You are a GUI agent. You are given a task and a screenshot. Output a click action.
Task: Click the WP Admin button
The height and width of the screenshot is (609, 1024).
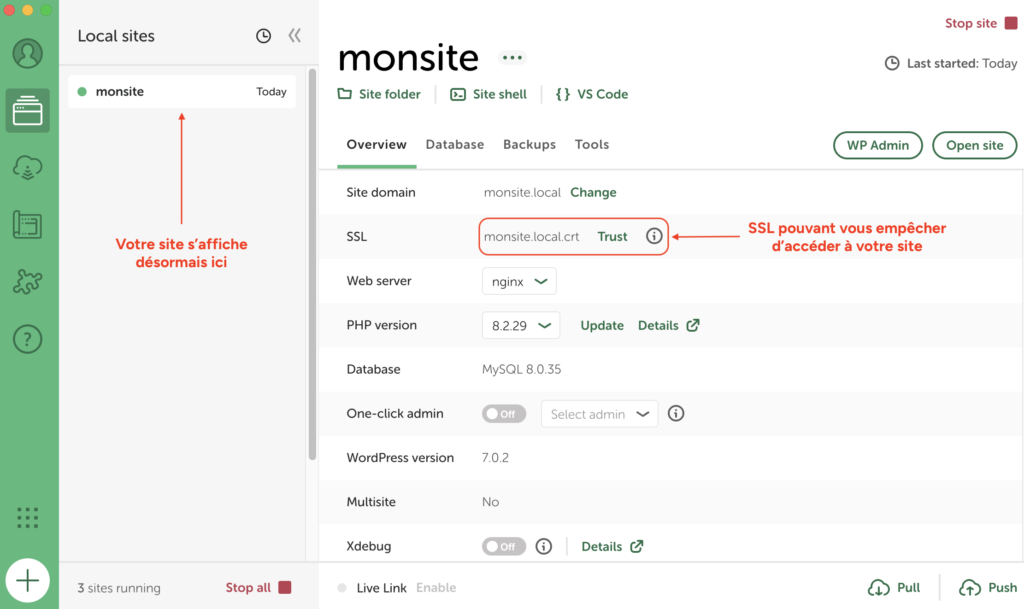coord(878,145)
